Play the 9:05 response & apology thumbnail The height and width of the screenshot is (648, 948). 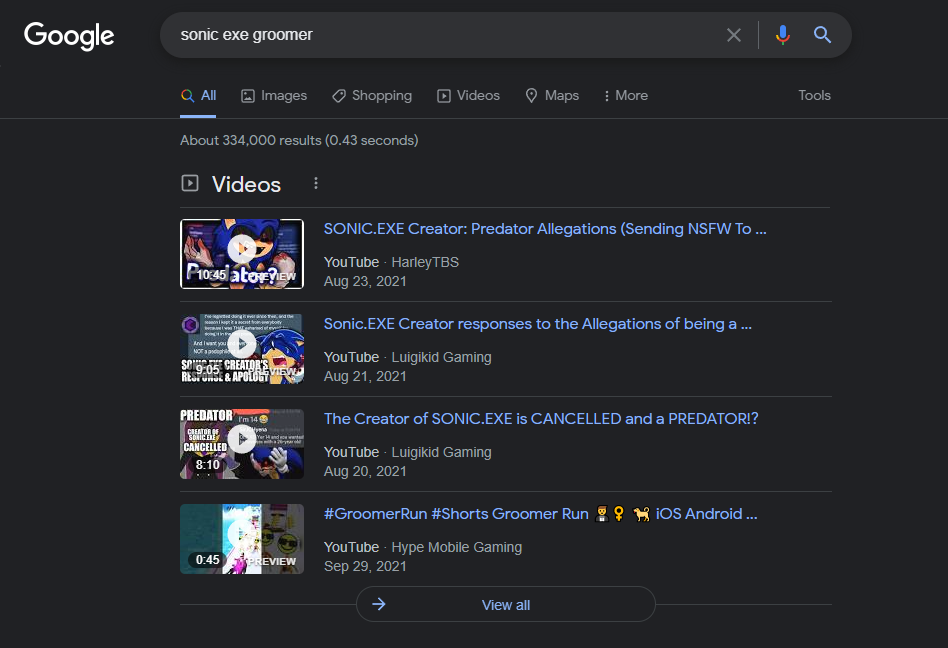point(242,349)
